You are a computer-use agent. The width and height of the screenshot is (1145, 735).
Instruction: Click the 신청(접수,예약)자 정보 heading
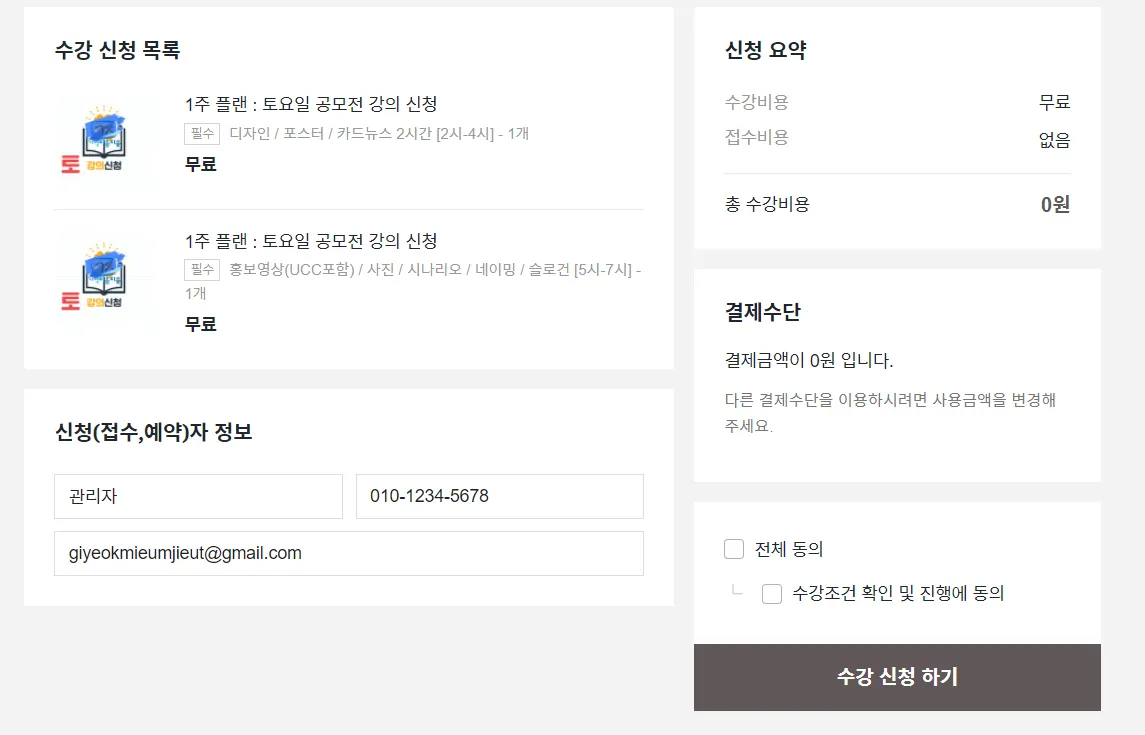coord(153,432)
